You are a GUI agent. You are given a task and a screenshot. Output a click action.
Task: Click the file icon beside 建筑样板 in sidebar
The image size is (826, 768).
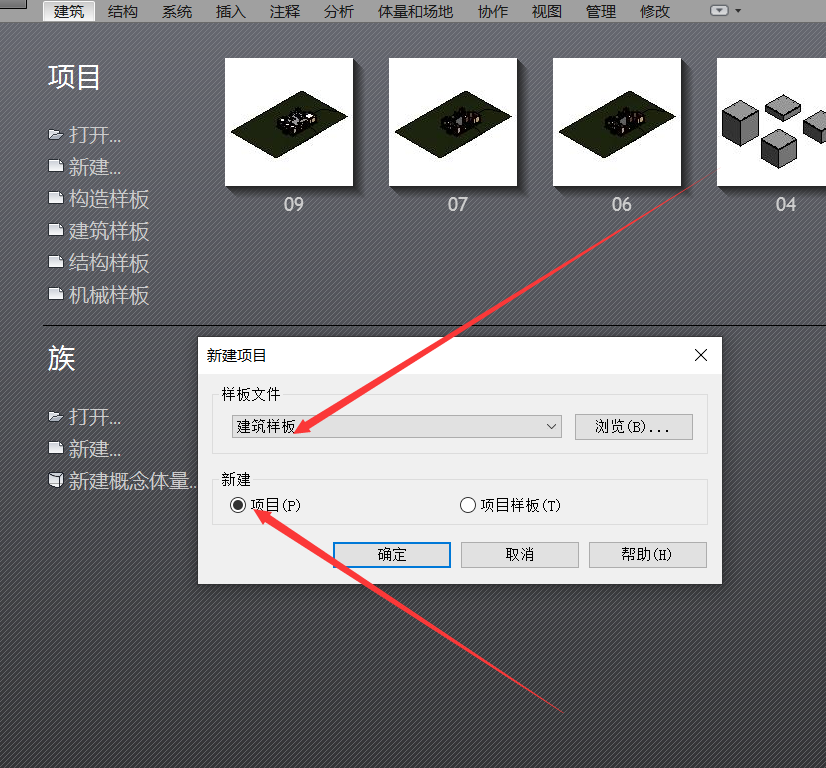coord(56,231)
